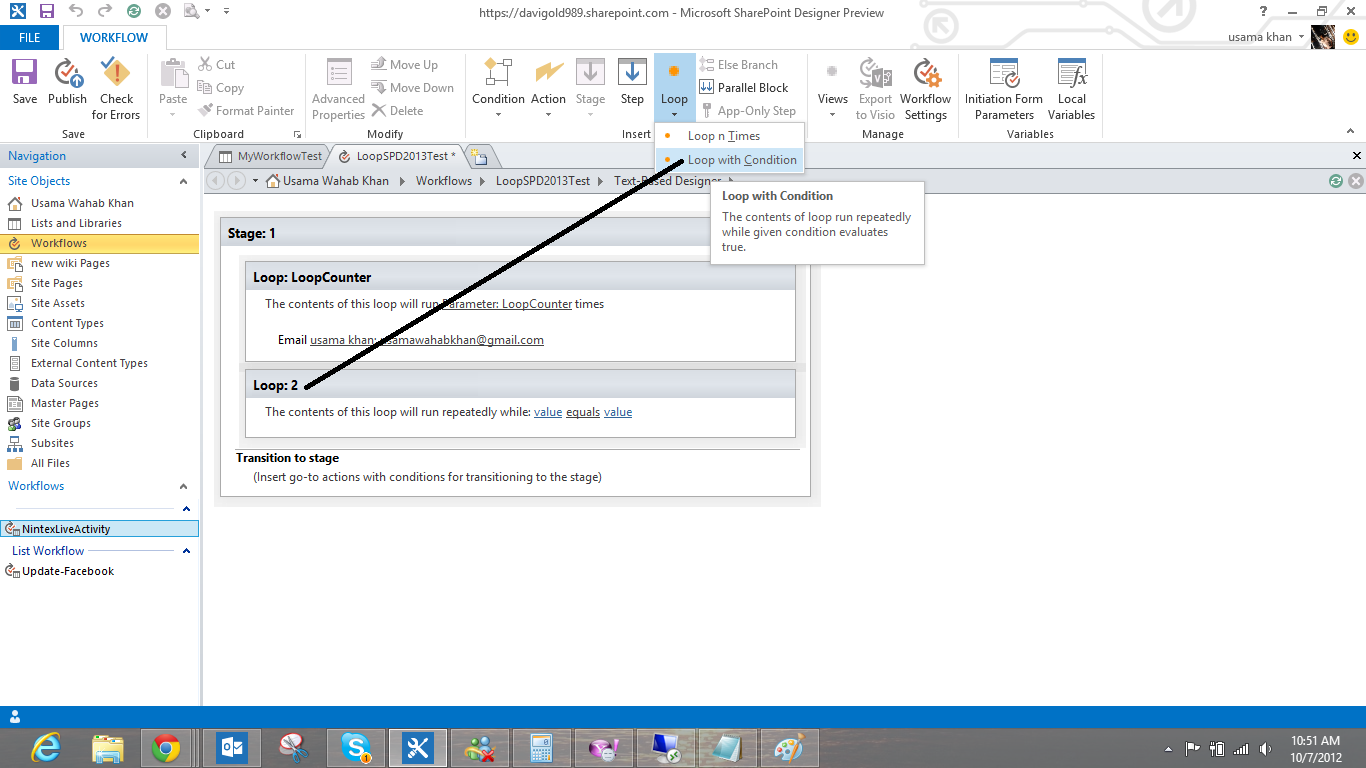Switch to MyWorkflowTest document tab

(270, 156)
